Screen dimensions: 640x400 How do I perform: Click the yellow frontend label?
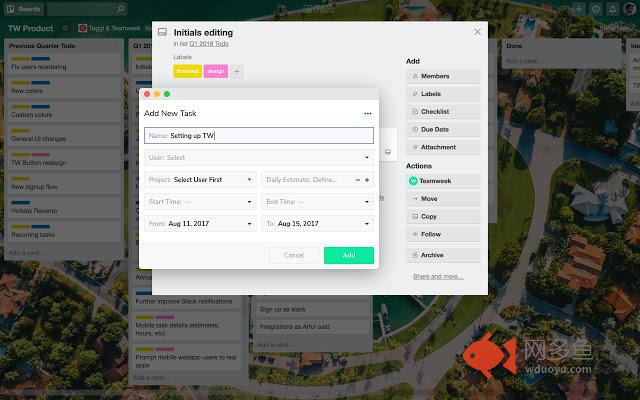click(187, 71)
